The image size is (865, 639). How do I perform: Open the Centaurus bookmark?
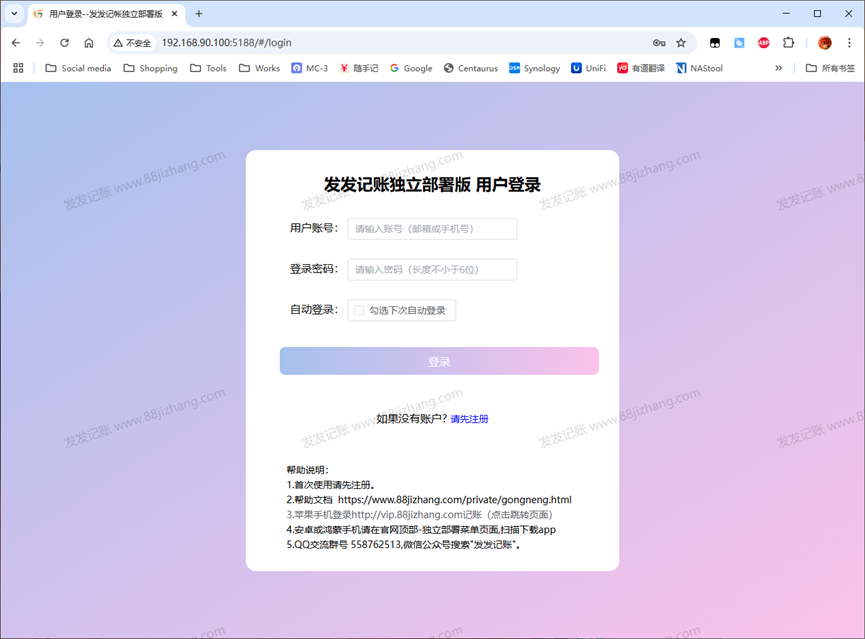[471, 68]
